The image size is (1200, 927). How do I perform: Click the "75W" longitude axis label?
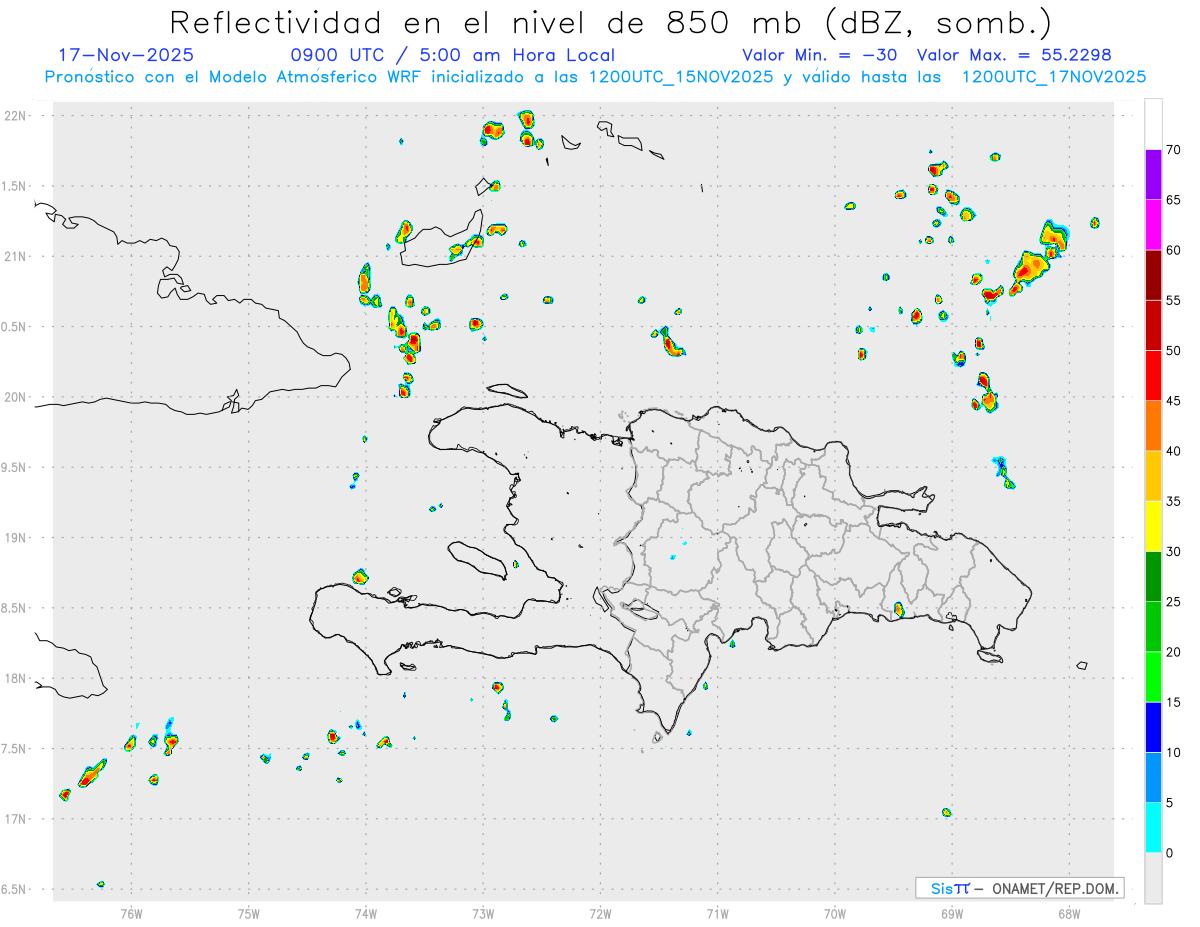click(249, 913)
